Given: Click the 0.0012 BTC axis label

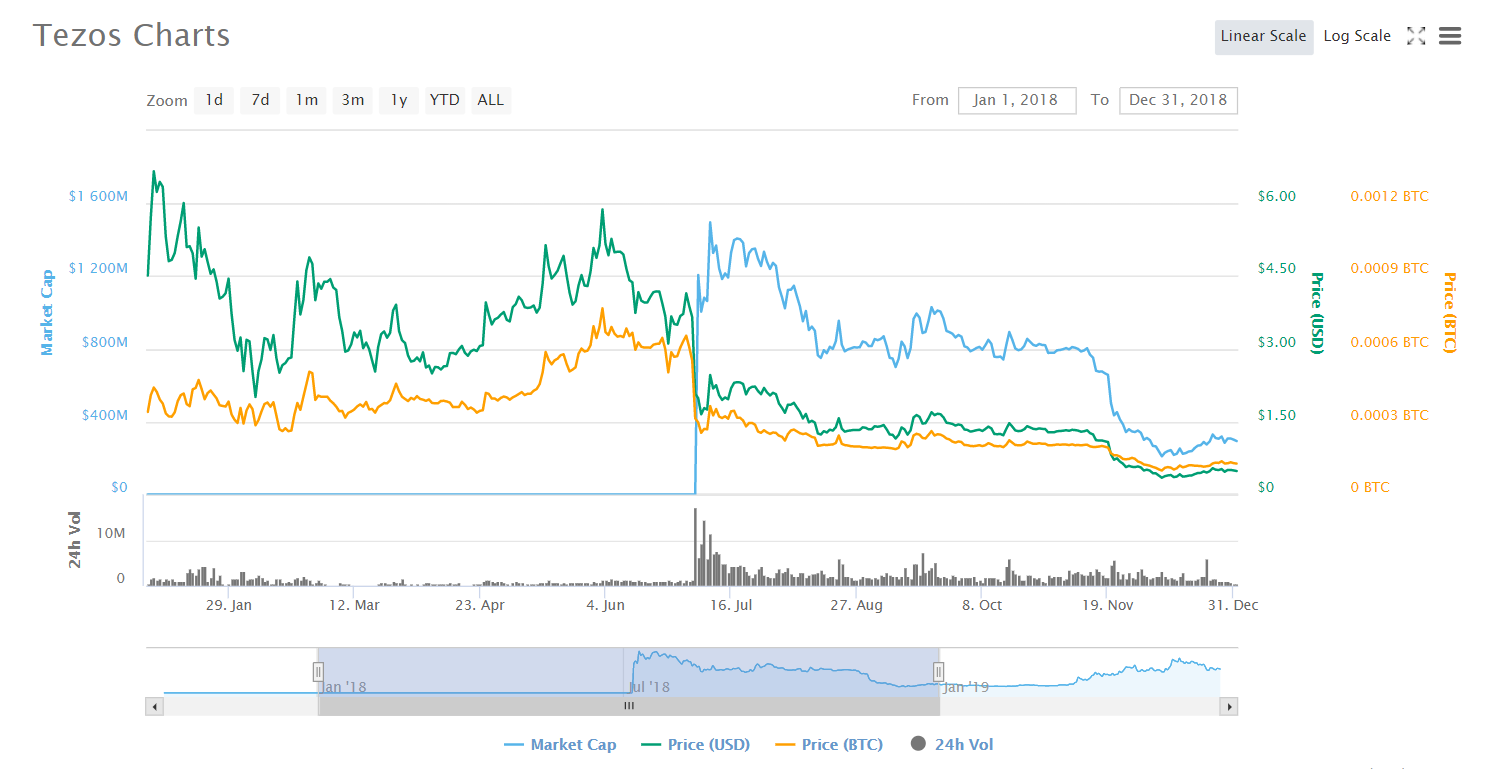Looking at the screenshot, I should [x=1390, y=196].
